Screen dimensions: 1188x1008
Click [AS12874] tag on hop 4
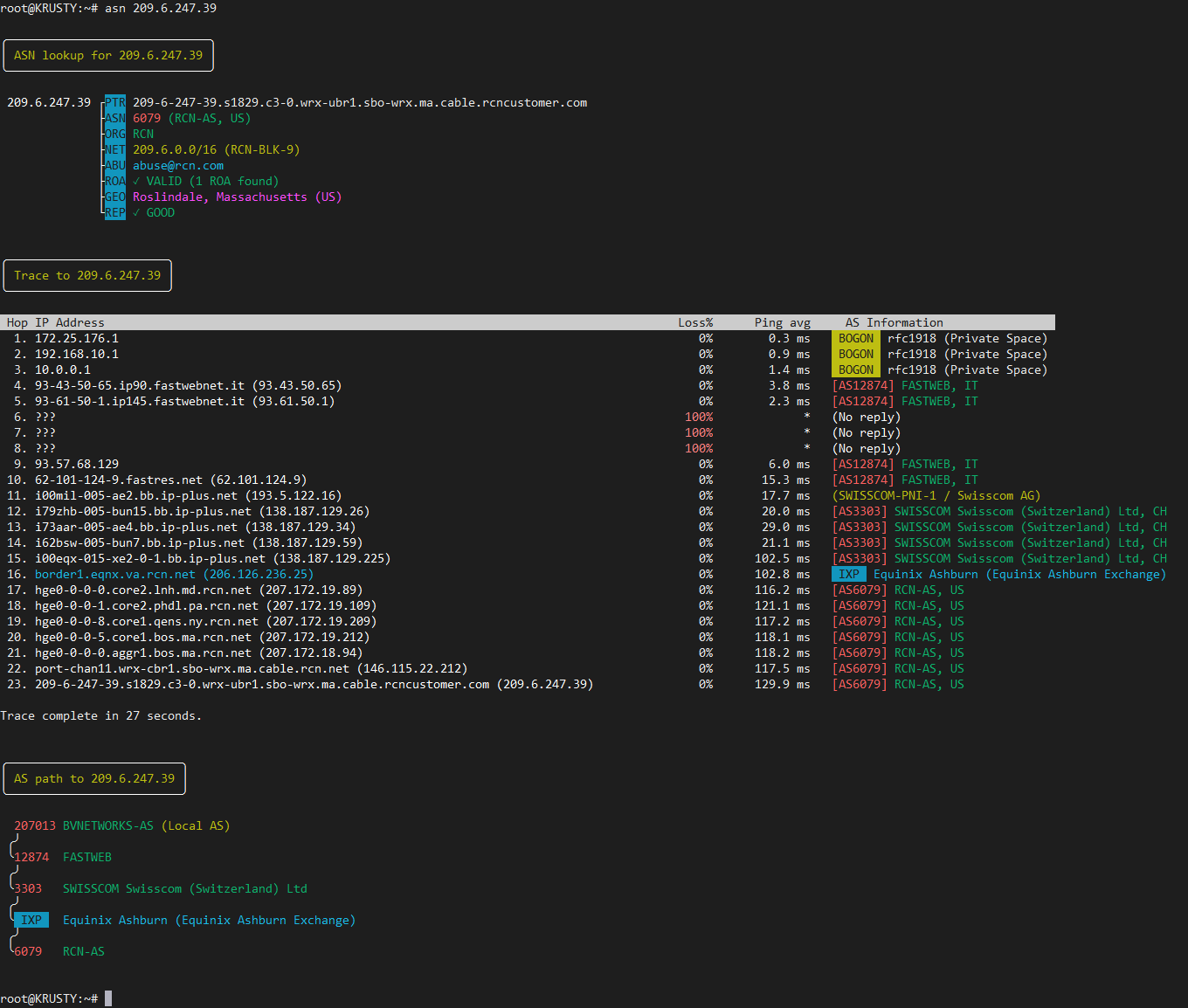pyautogui.click(x=863, y=385)
